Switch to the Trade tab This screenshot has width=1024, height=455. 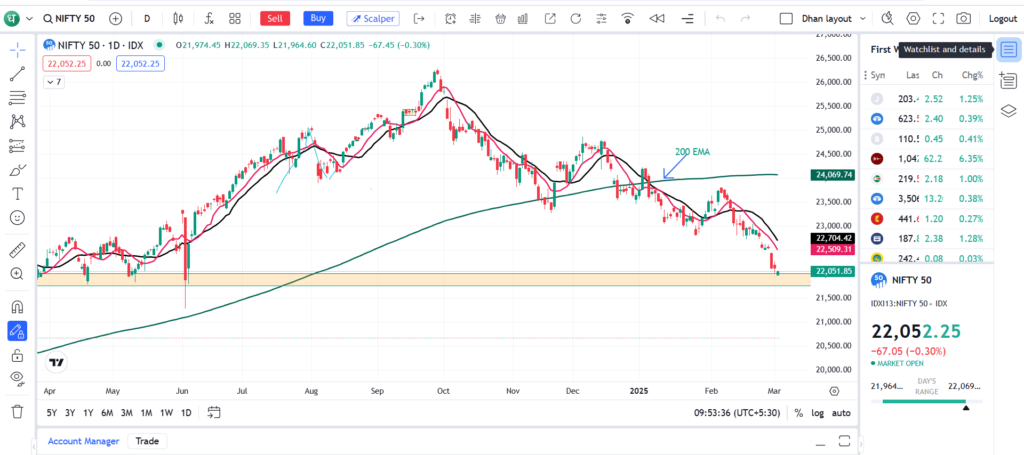[x=147, y=441]
